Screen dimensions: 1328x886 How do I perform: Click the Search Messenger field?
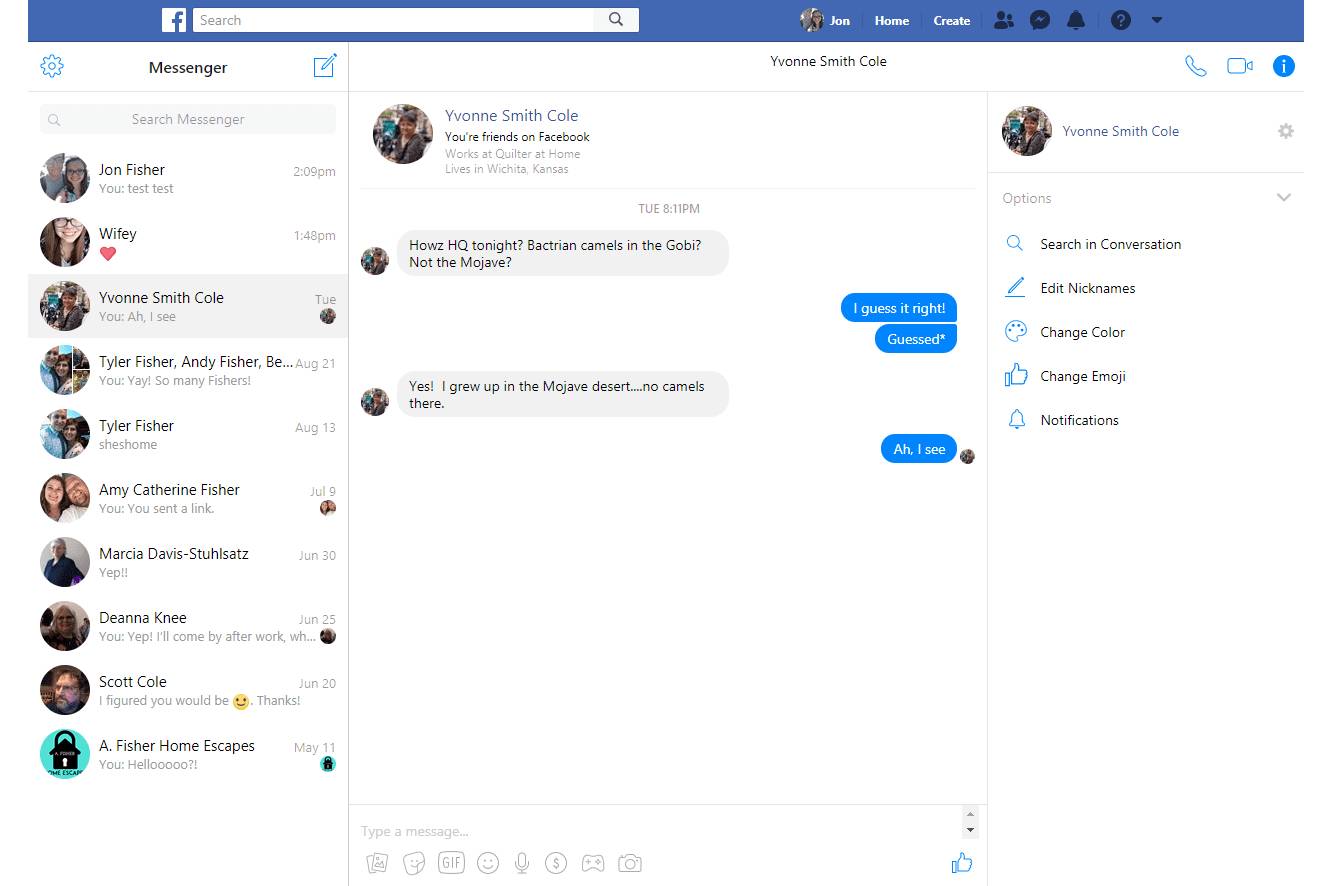click(x=188, y=119)
